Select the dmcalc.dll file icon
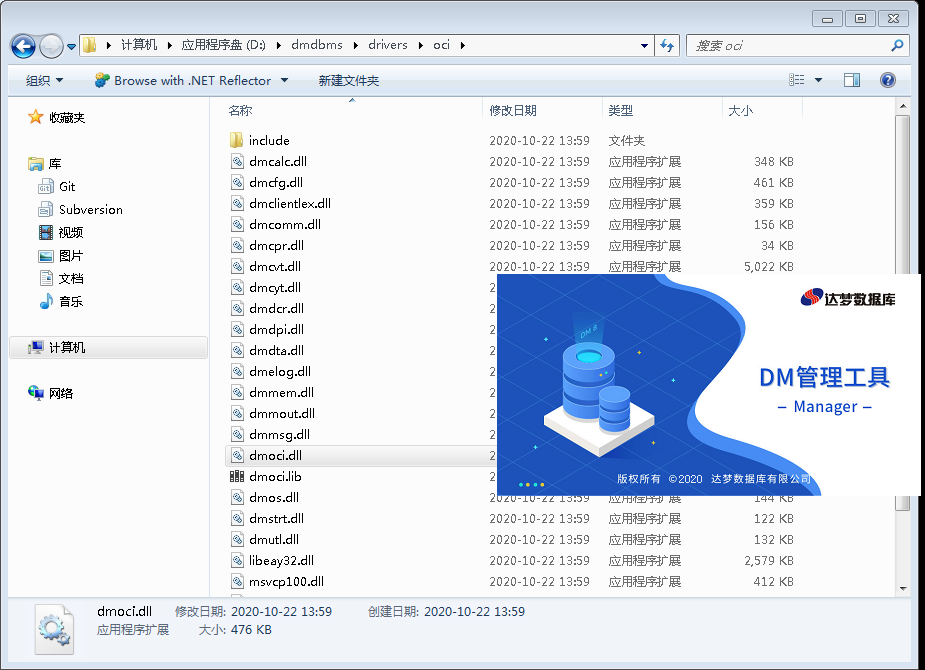The height and width of the screenshot is (670, 925). coord(237,162)
